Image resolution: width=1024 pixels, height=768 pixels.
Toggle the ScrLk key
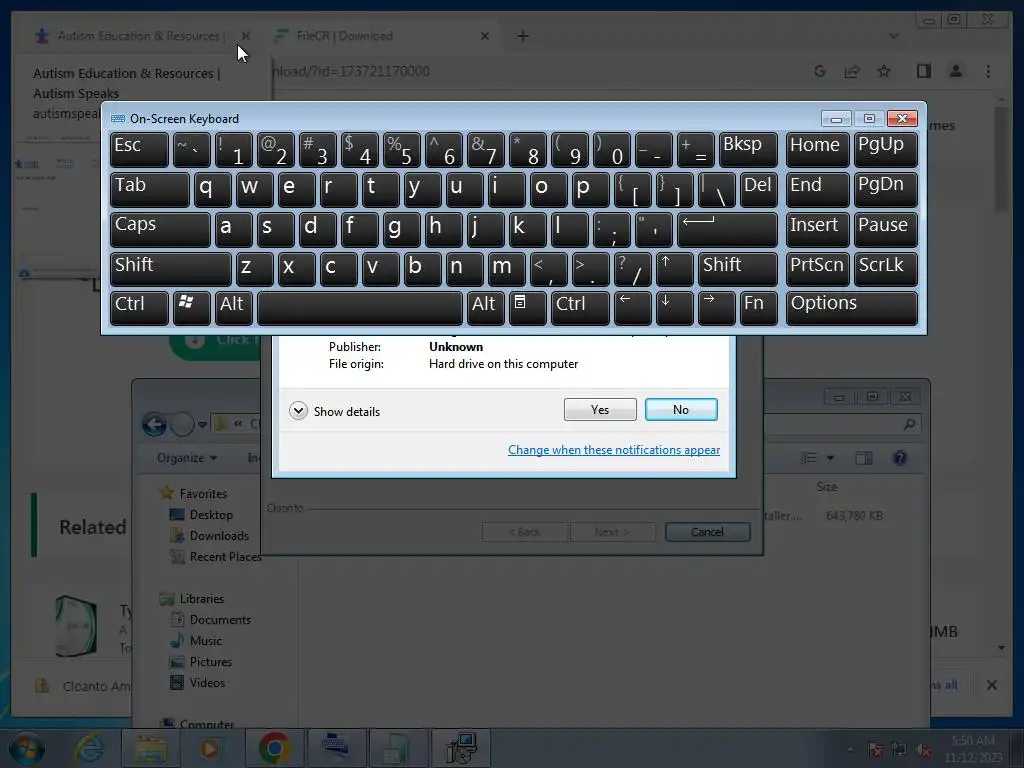(x=886, y=270)
